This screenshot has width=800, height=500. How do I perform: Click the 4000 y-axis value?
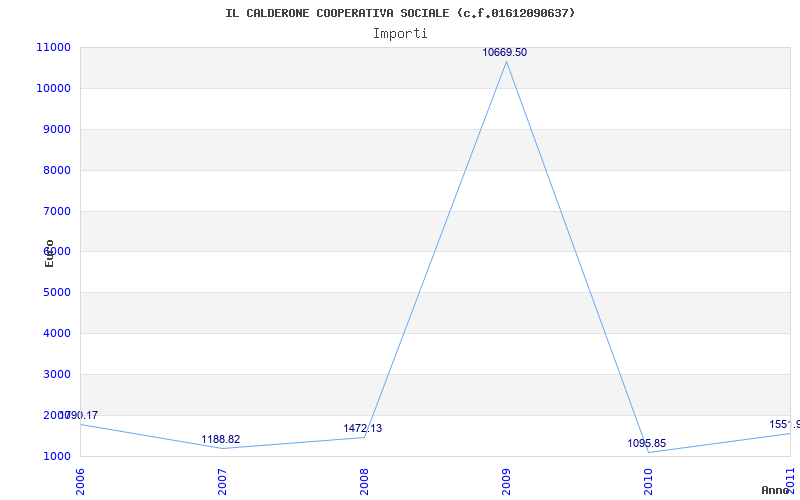point(56,333)
